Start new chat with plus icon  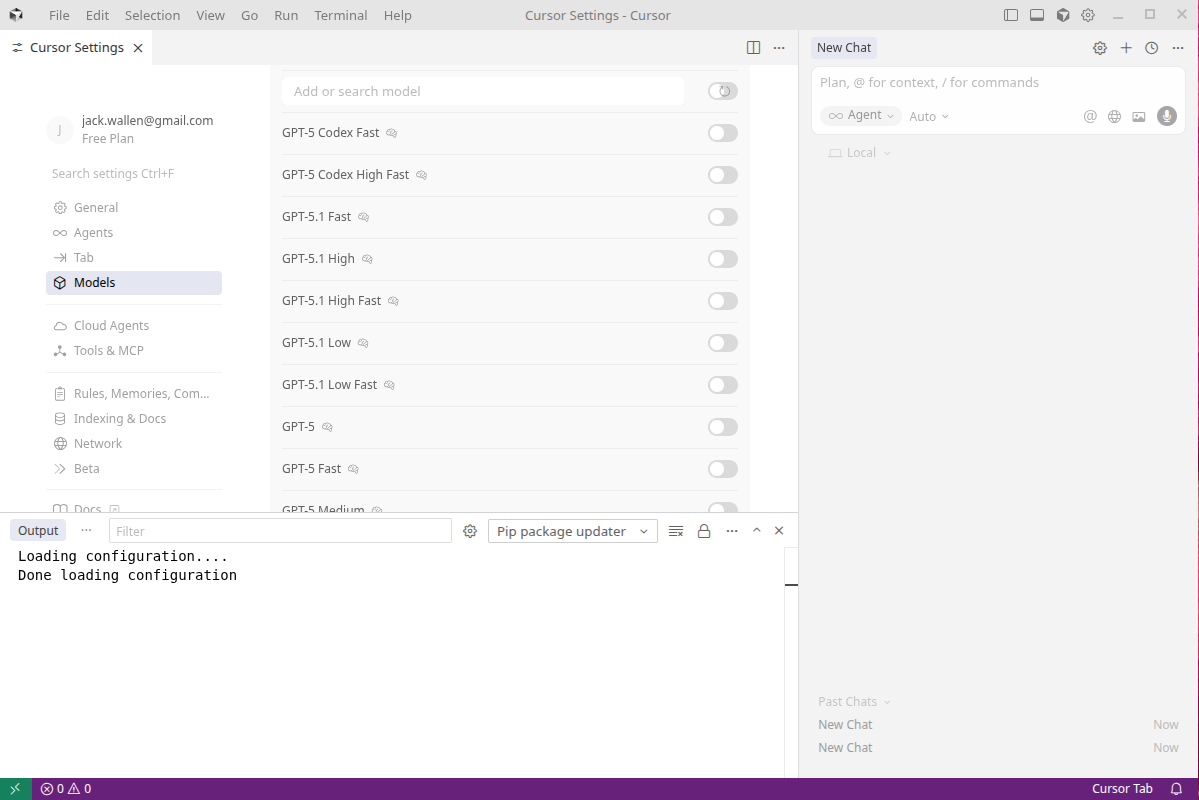pyautogui.click(x=1126, y=48)
